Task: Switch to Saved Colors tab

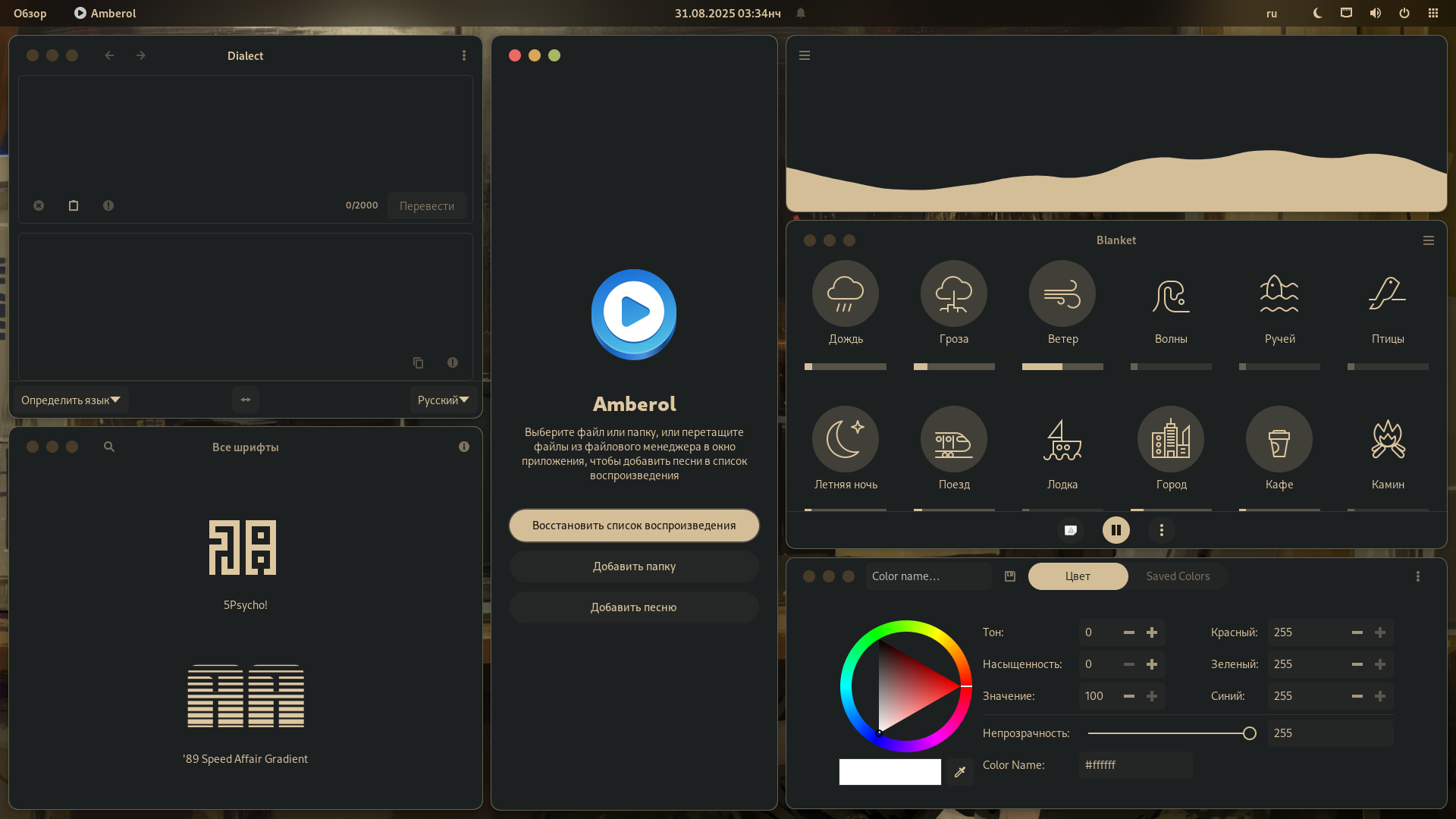Action: tap(1177, 576)
